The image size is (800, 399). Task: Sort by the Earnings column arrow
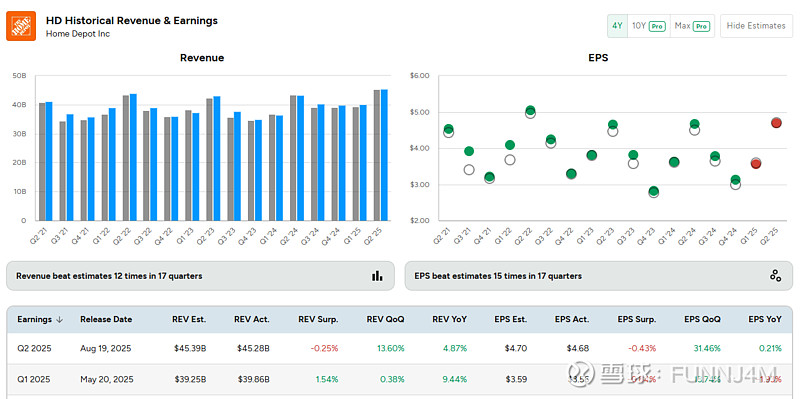59,319
